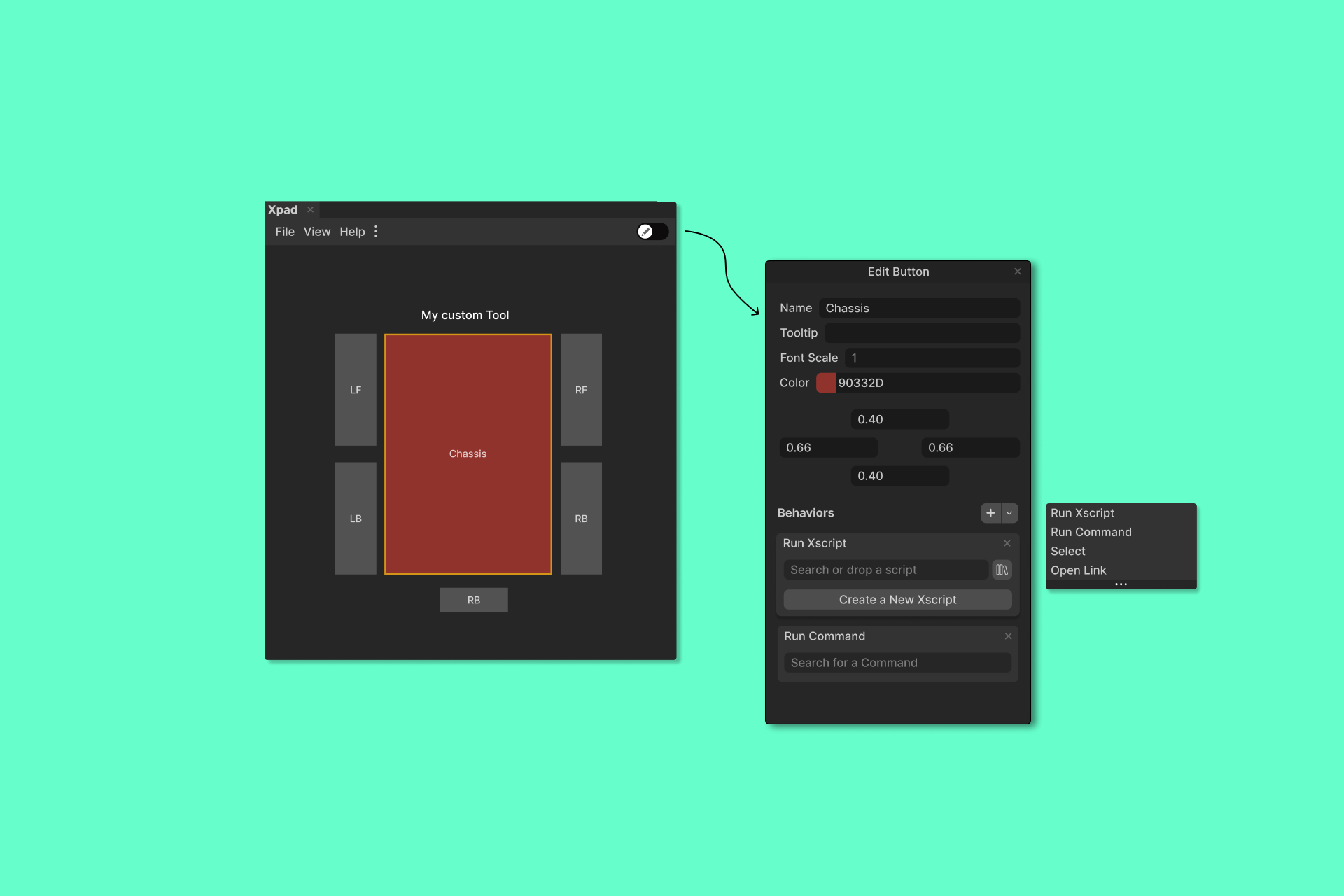The height and width of the screenshot is (896, 1344).
Task: Open the View menu
Action: pos(317,232)
